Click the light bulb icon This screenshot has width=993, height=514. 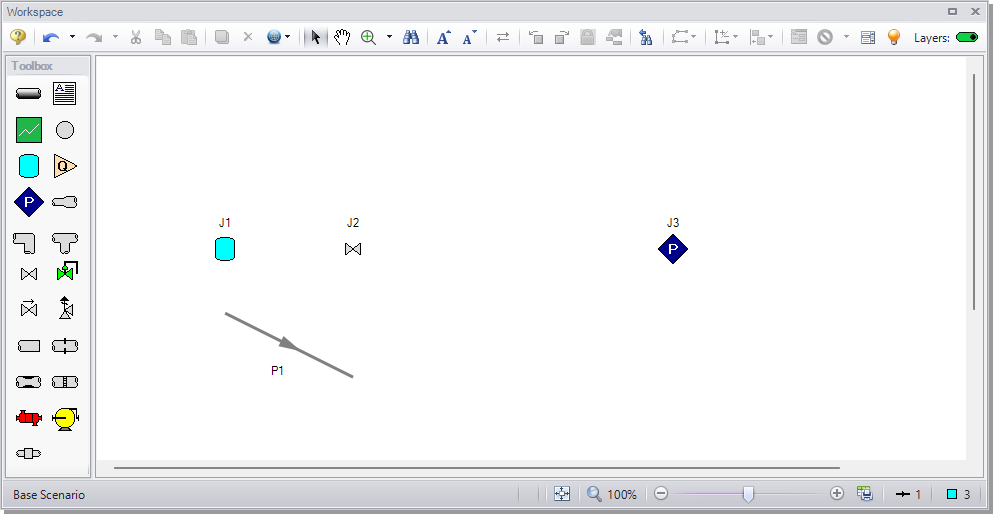point(894,37)
